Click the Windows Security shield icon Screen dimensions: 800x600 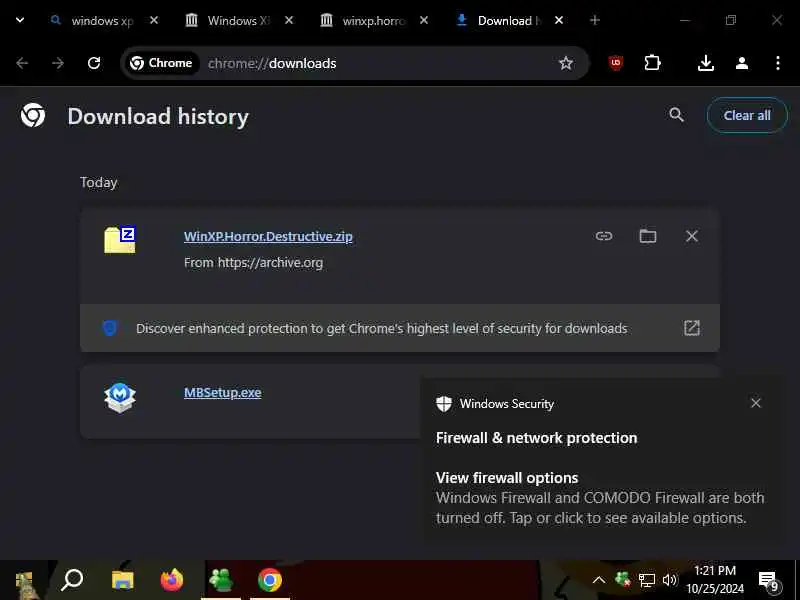point(444,404)
